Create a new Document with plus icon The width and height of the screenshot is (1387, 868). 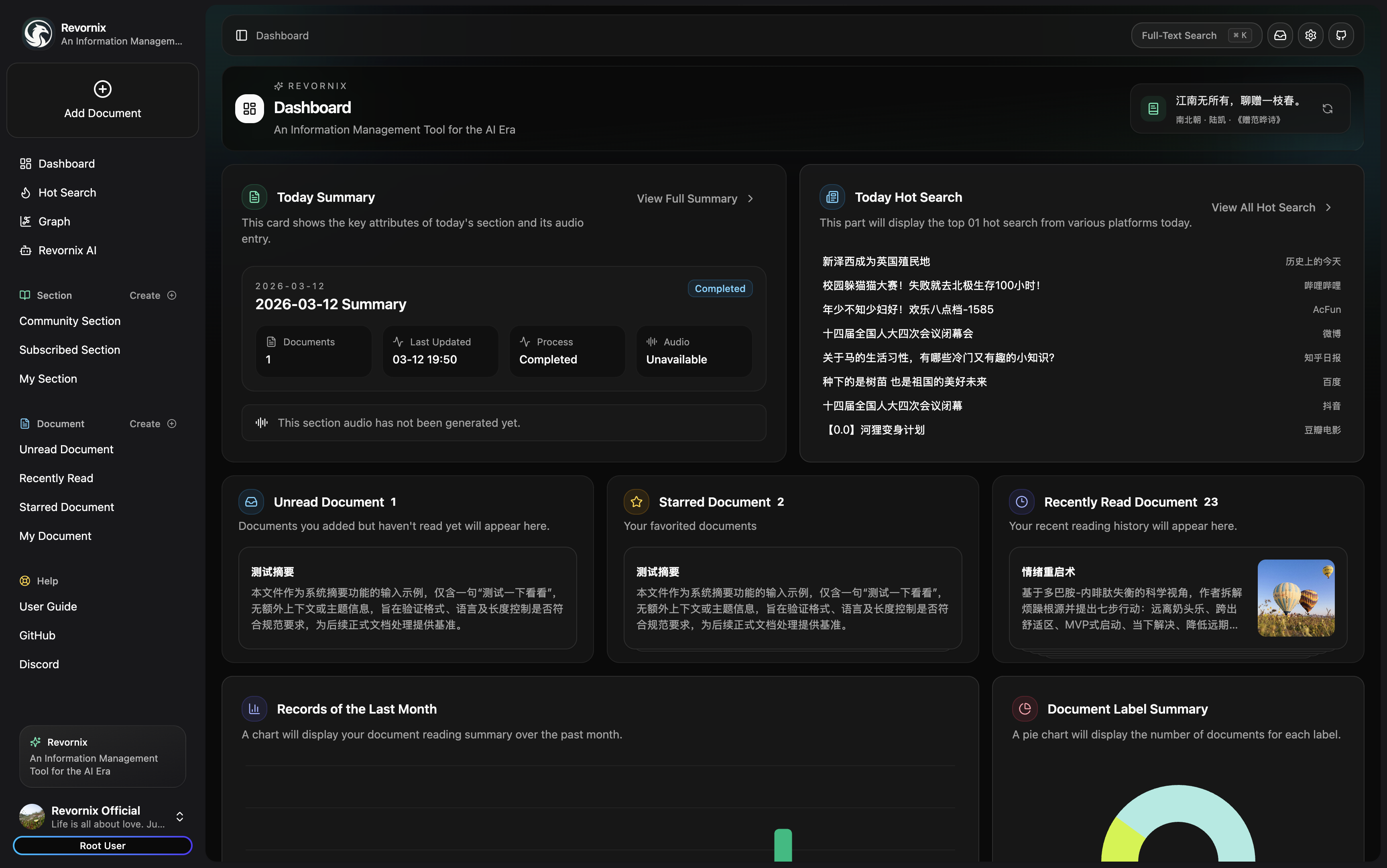click(172, 424)
